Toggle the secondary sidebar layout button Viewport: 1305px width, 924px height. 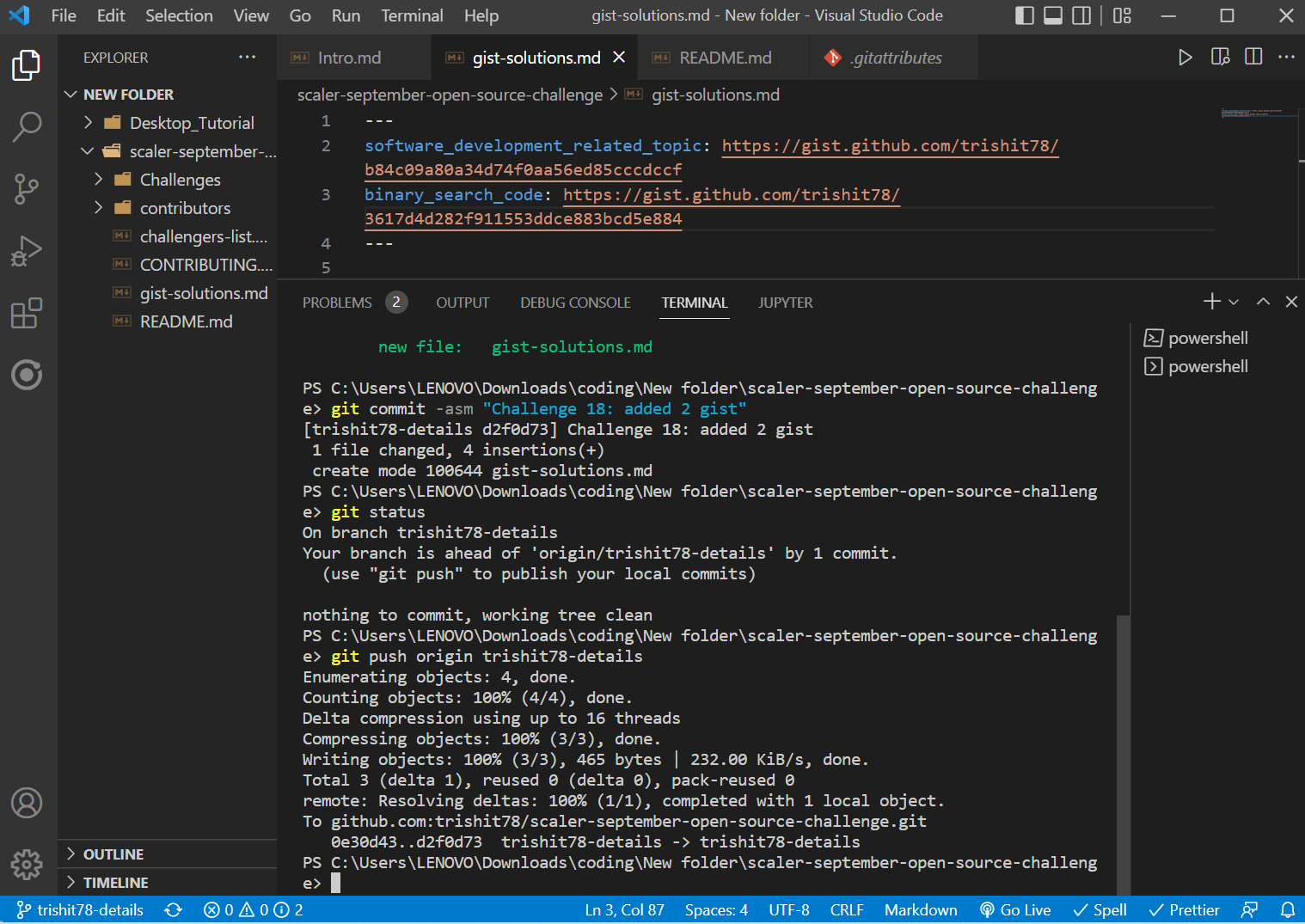click(x=1081, y=15)
